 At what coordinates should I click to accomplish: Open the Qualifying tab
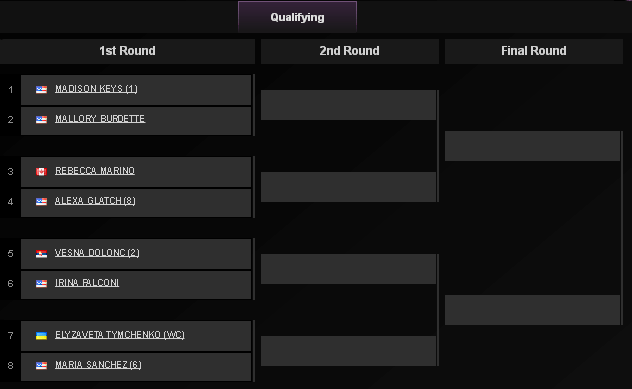tap(297, 17)
